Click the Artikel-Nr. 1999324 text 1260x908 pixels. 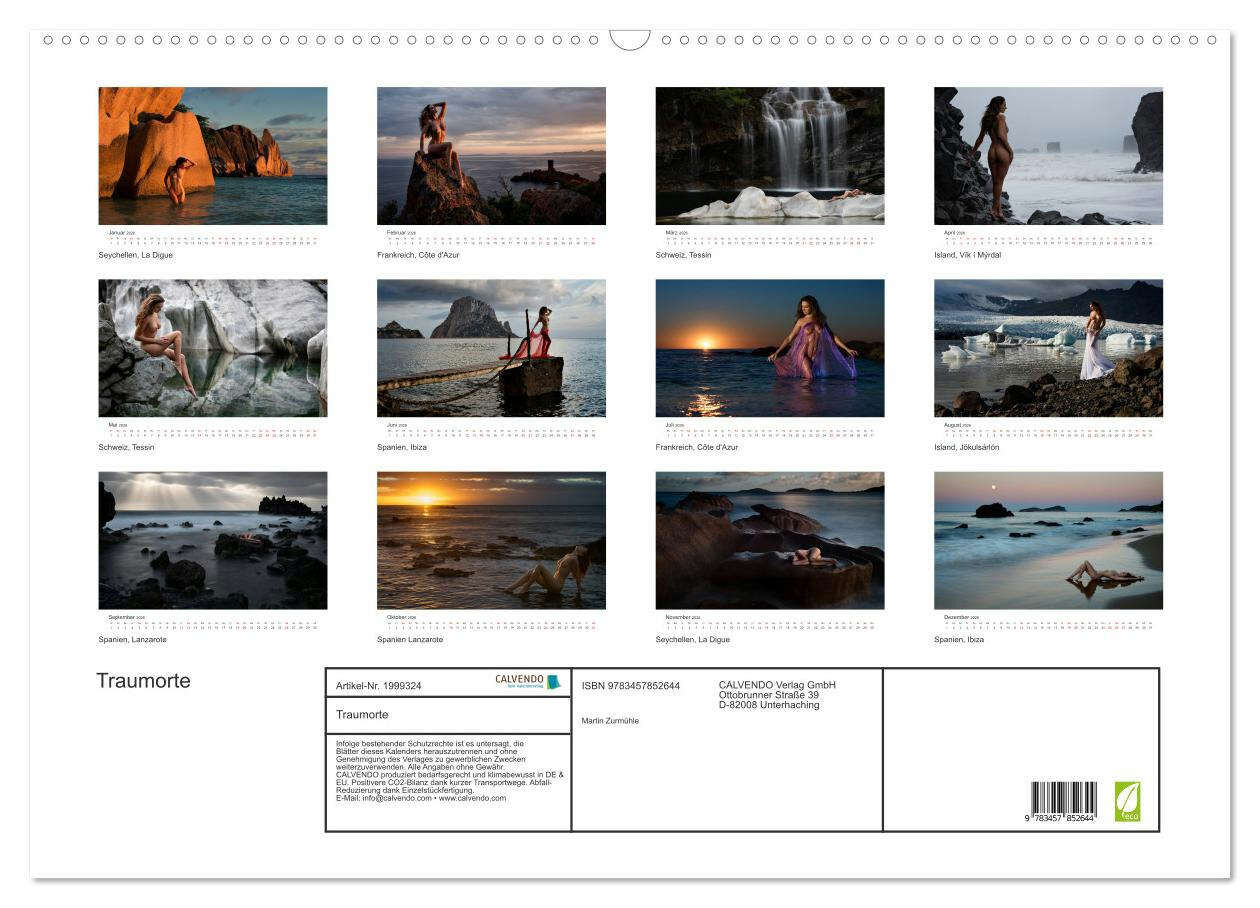379,686
